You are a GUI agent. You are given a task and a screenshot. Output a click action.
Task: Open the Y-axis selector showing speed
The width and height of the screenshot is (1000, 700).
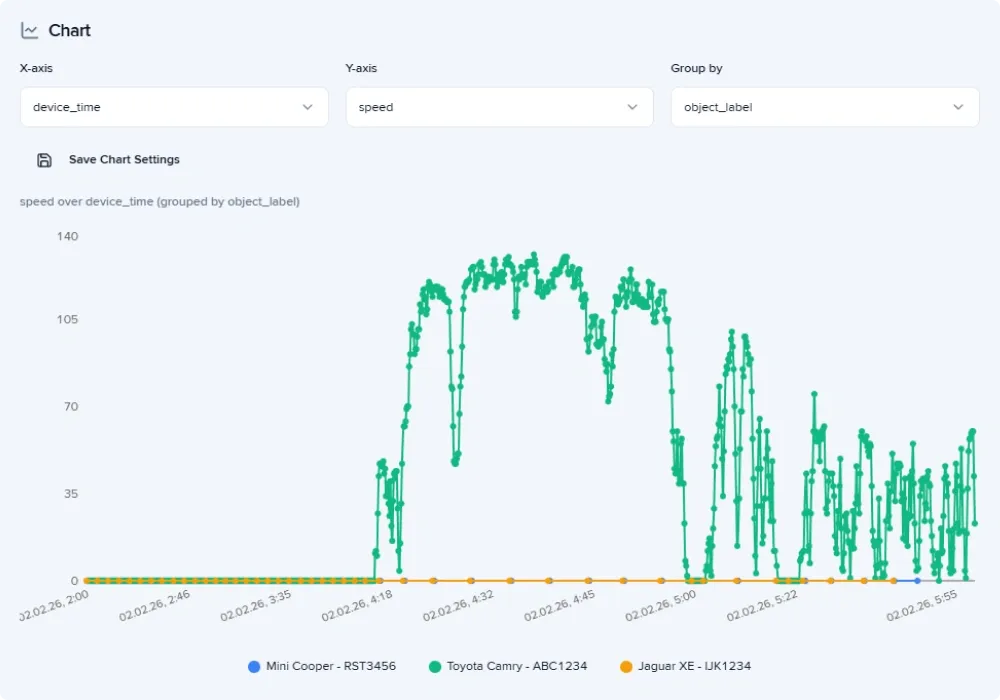(x=499, y=106)
